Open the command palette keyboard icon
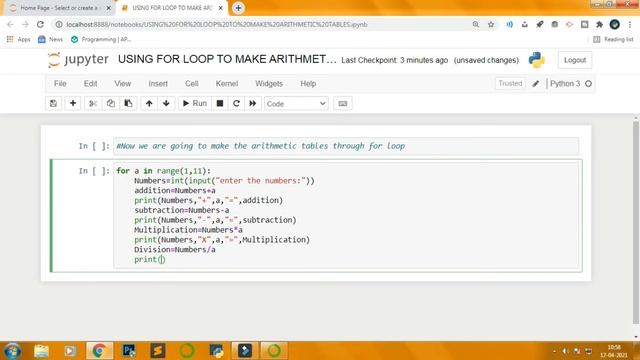Viewport: 640px width, 360px height. coord(343,104)
